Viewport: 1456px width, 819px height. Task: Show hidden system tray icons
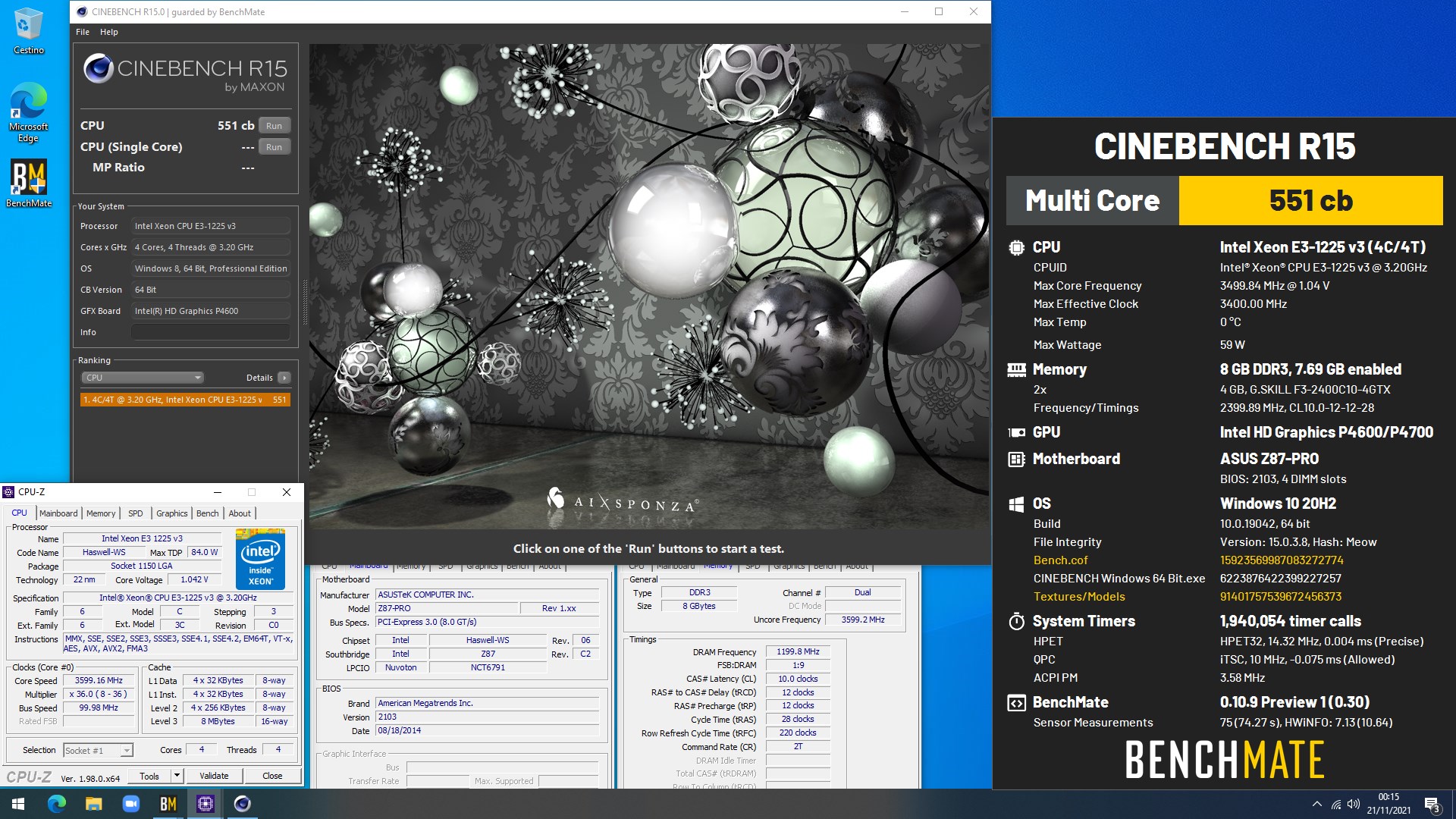point(1317,804)
